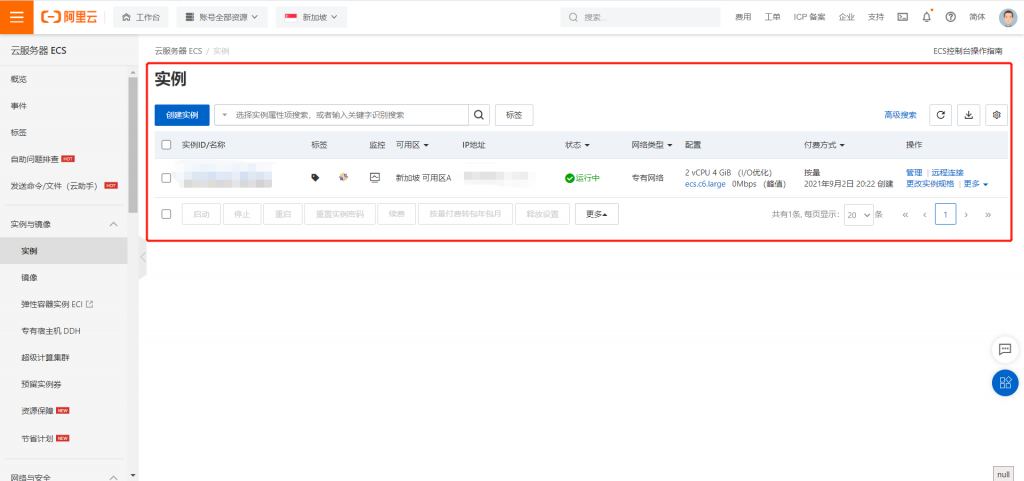Click the 云服务器 ECS breadcrumb
The height and width of the screenshot is (481, 1024).
click(x=178, y=51)
